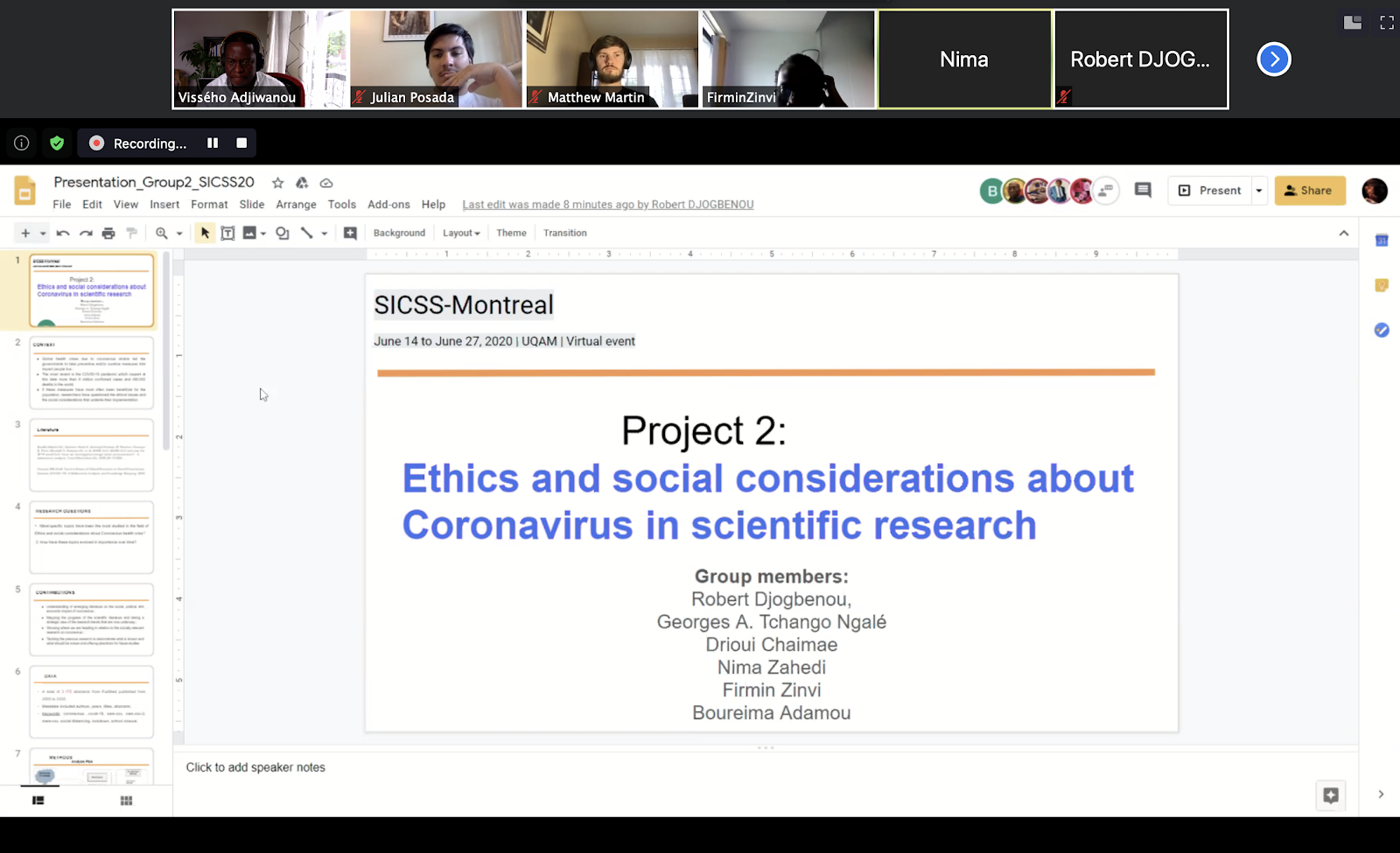Open new slide layout dropdown arrow
Screen dimensions: 1400x853
click(x=43, y=234)
